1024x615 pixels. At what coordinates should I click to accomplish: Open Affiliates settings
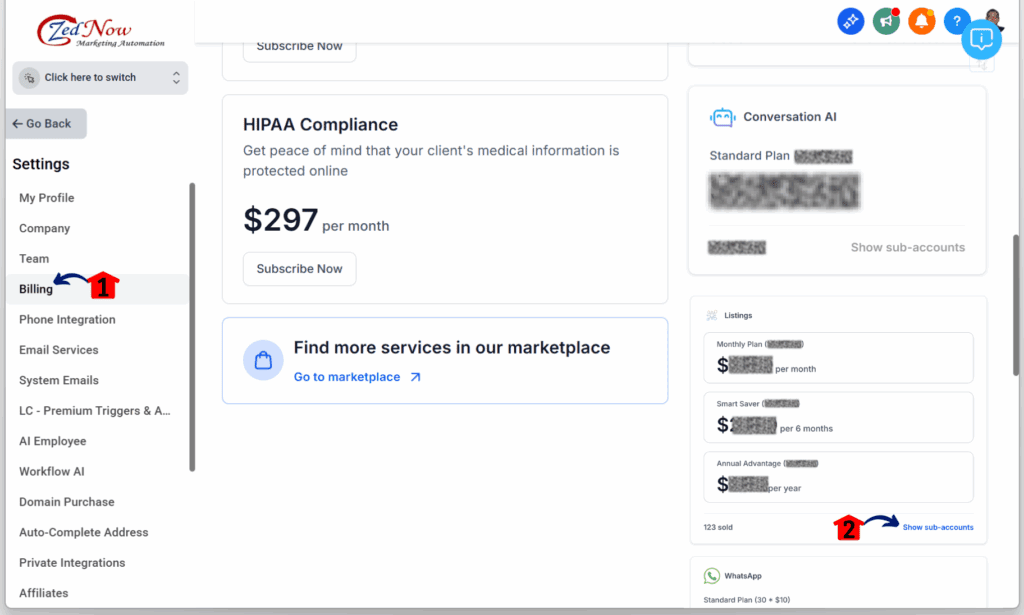44,593
